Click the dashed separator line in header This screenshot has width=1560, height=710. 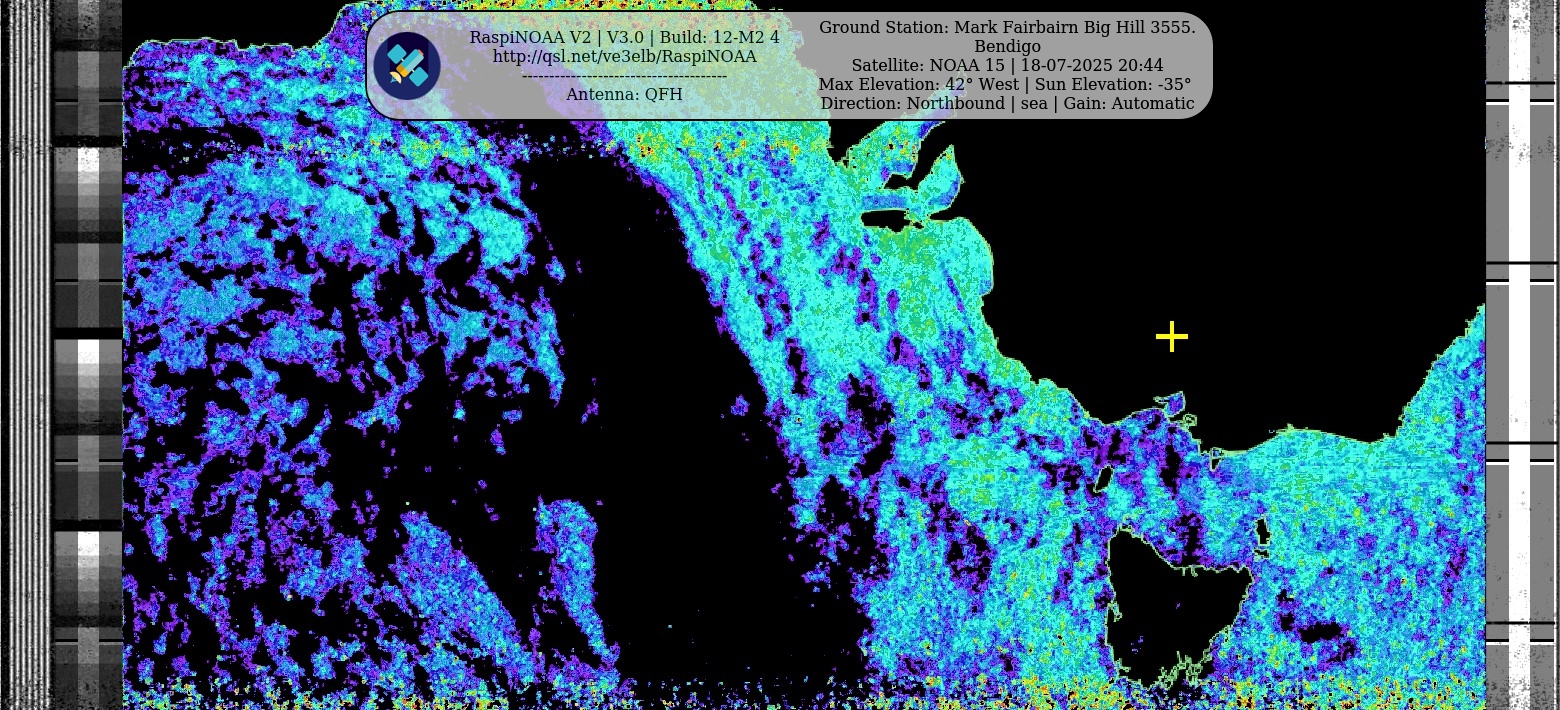pos(624,76)
